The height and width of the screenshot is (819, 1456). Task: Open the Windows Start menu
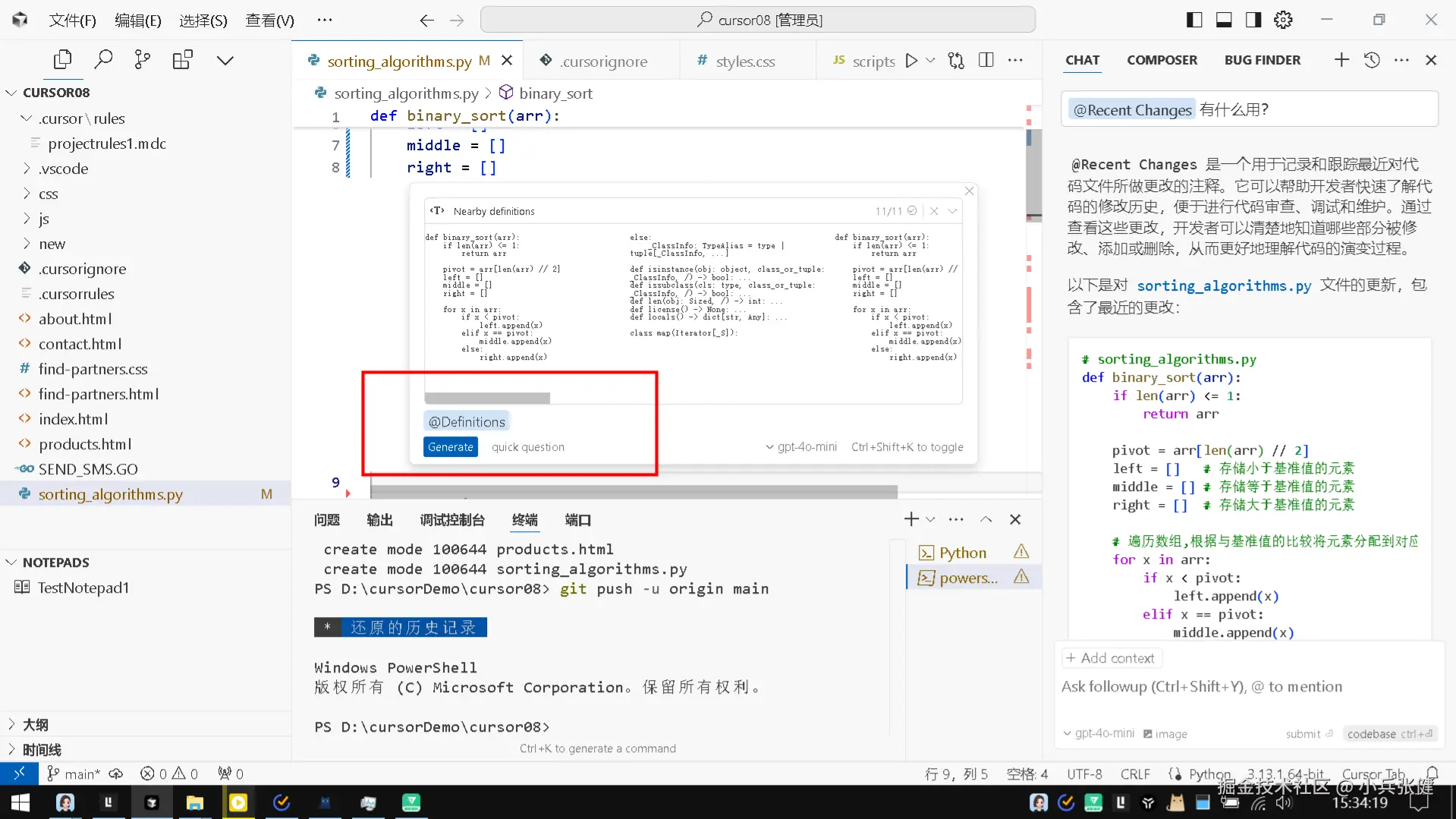point(20,802)
